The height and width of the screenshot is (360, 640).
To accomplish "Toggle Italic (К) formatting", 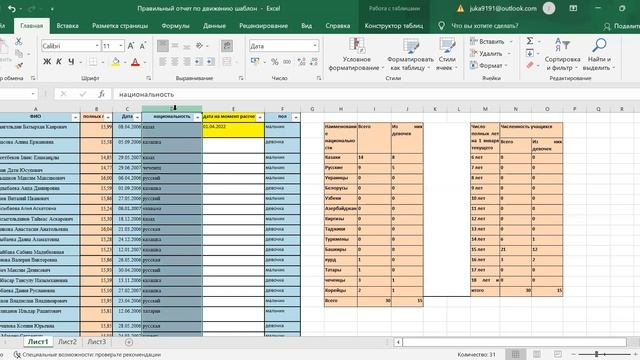I will tap(59, 62).
